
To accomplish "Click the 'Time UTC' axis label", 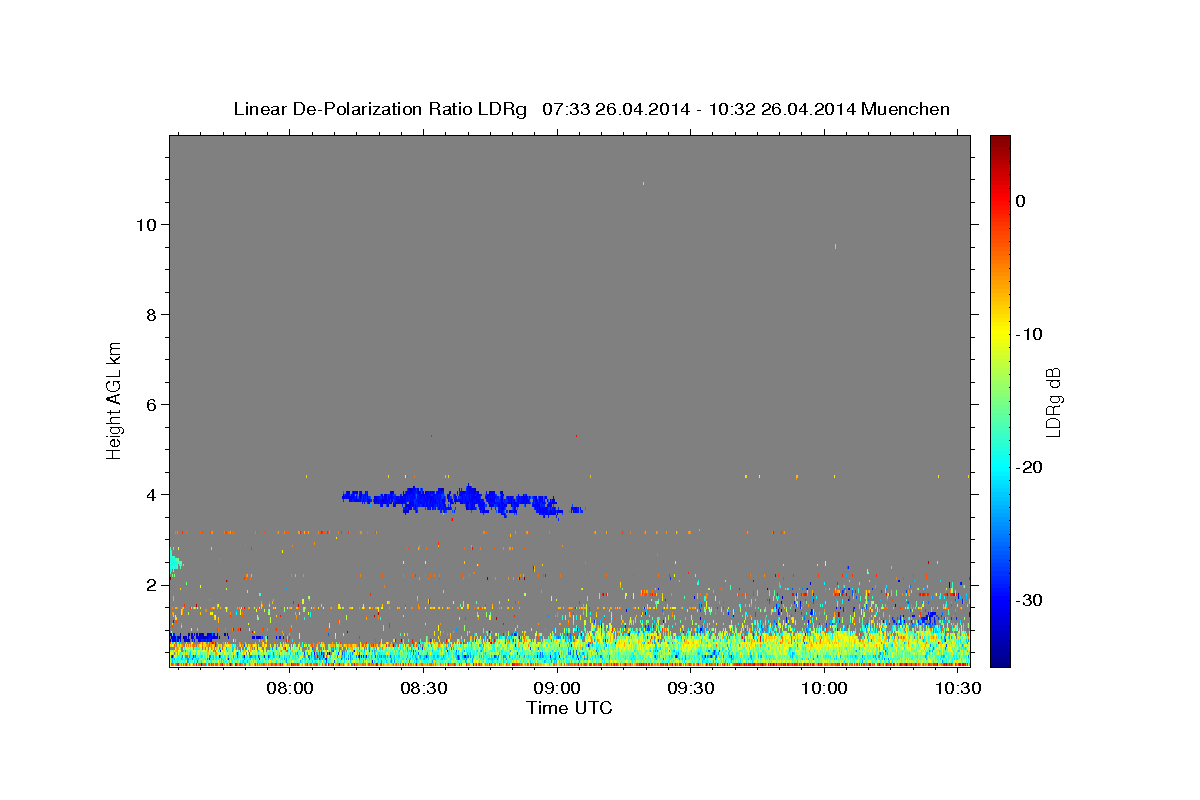I will (x=569, y=708).
